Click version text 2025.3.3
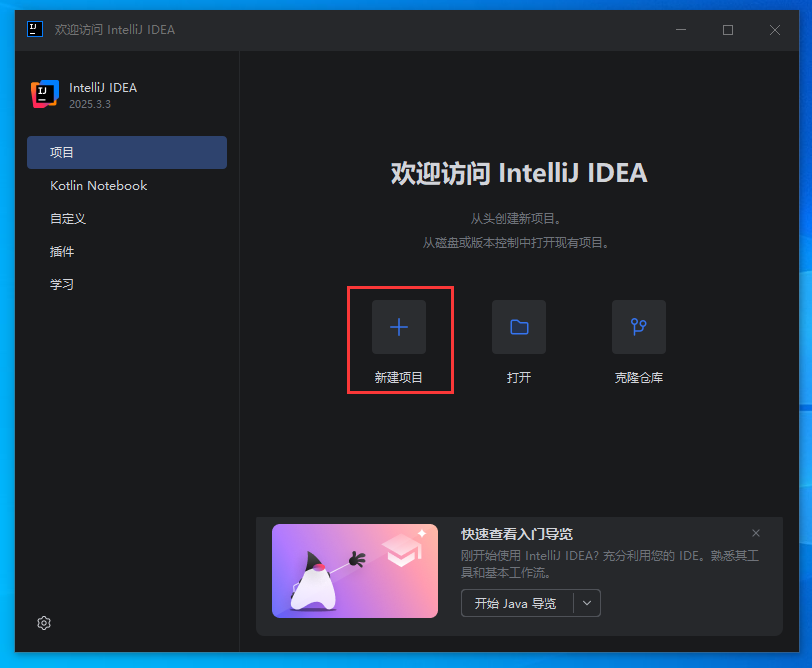 coord(90,104)
